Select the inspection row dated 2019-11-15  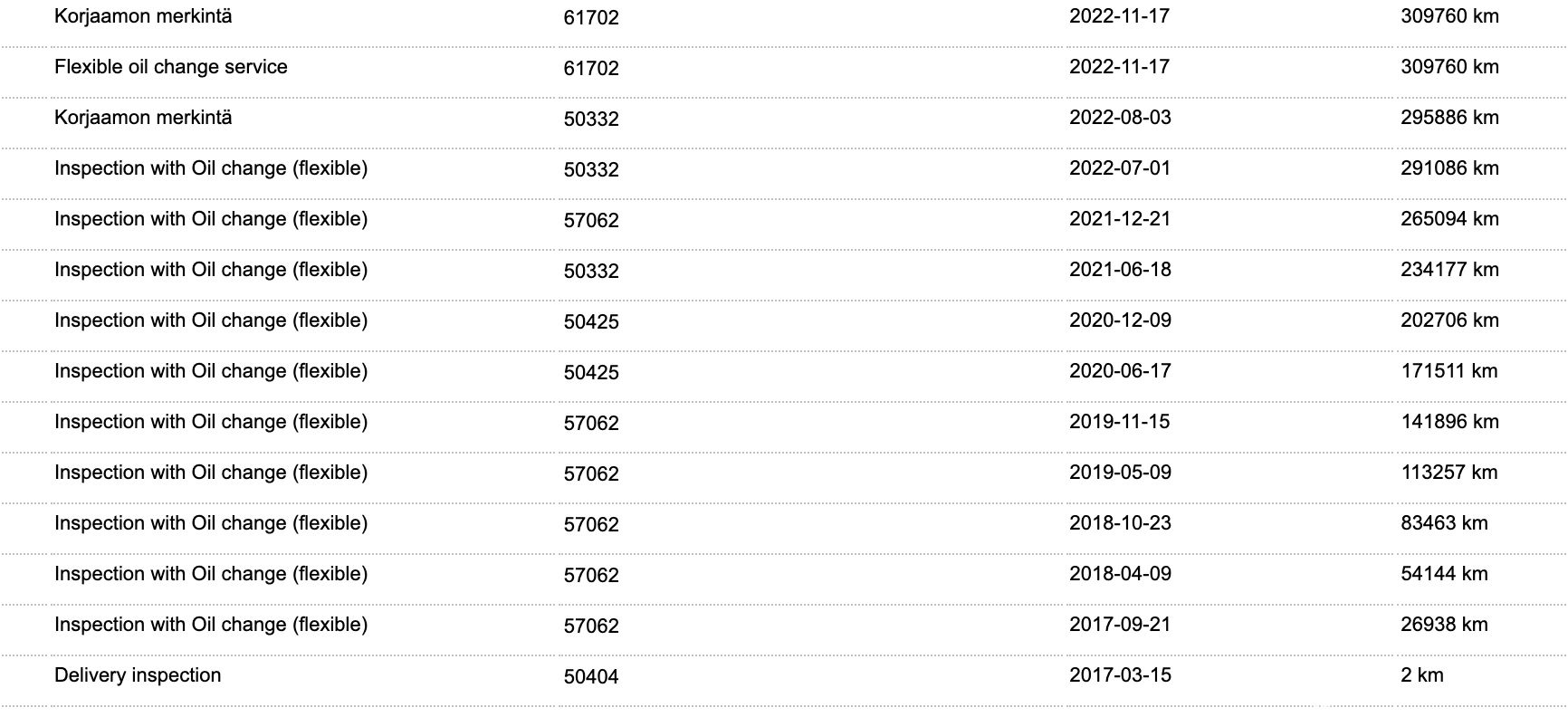tap(784, 422)
